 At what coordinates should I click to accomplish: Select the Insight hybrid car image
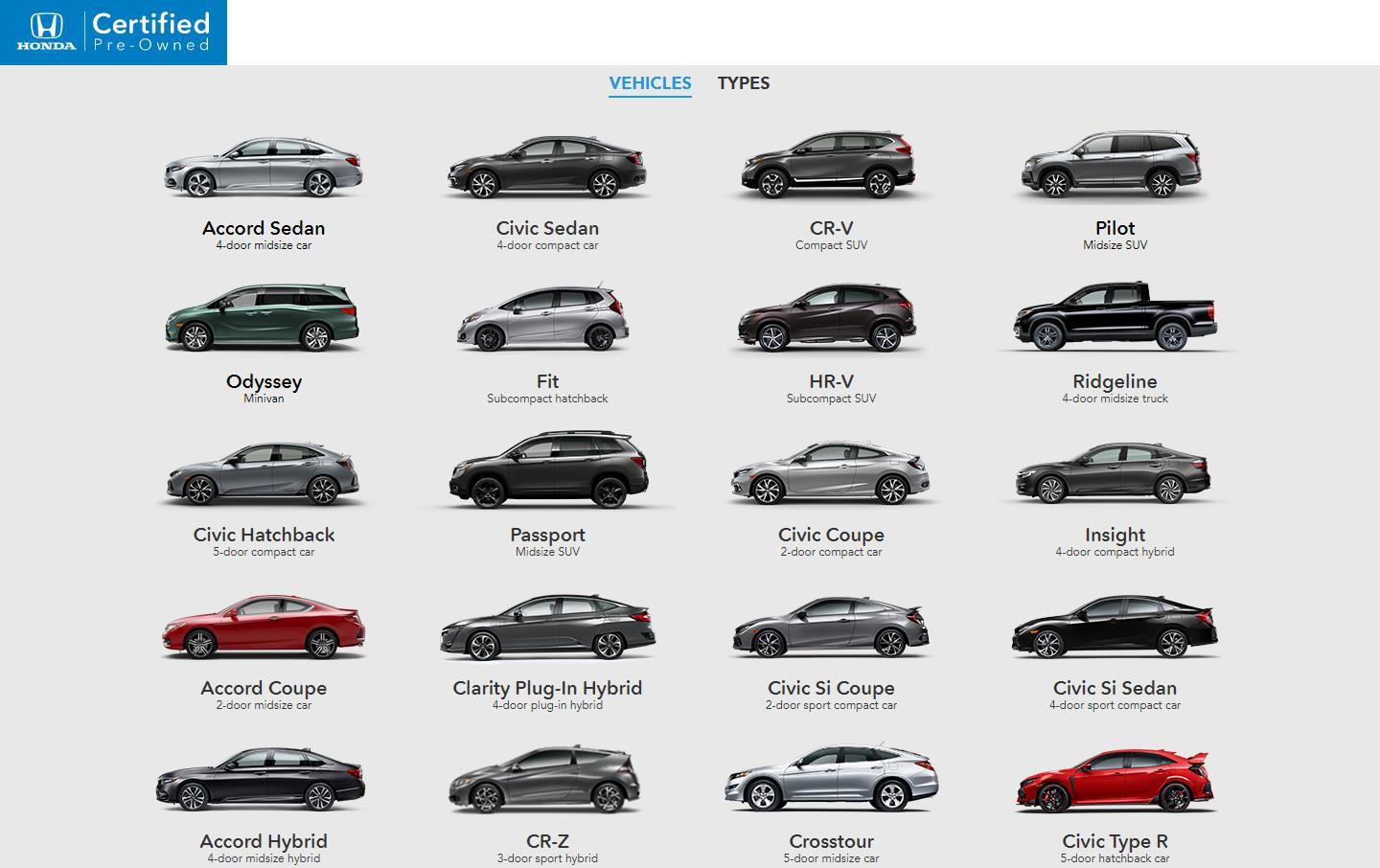pyautogui.click(x=1114, y=473)
